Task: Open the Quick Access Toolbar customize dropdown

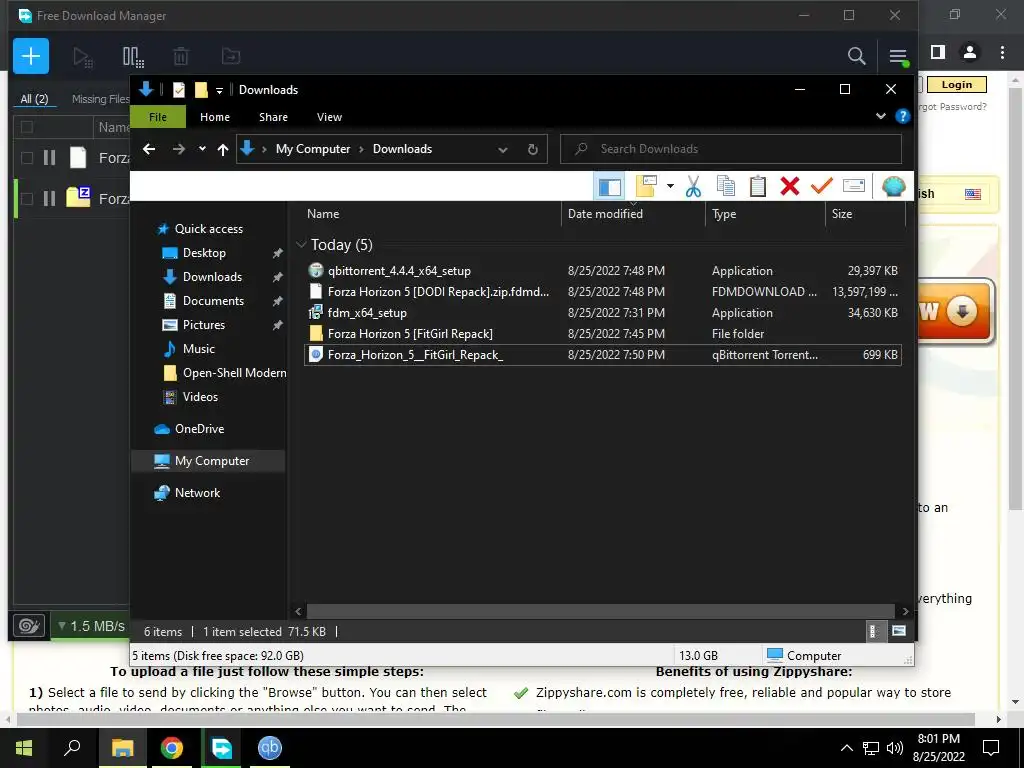Action: pyautogui.click(x=219, y=90)
